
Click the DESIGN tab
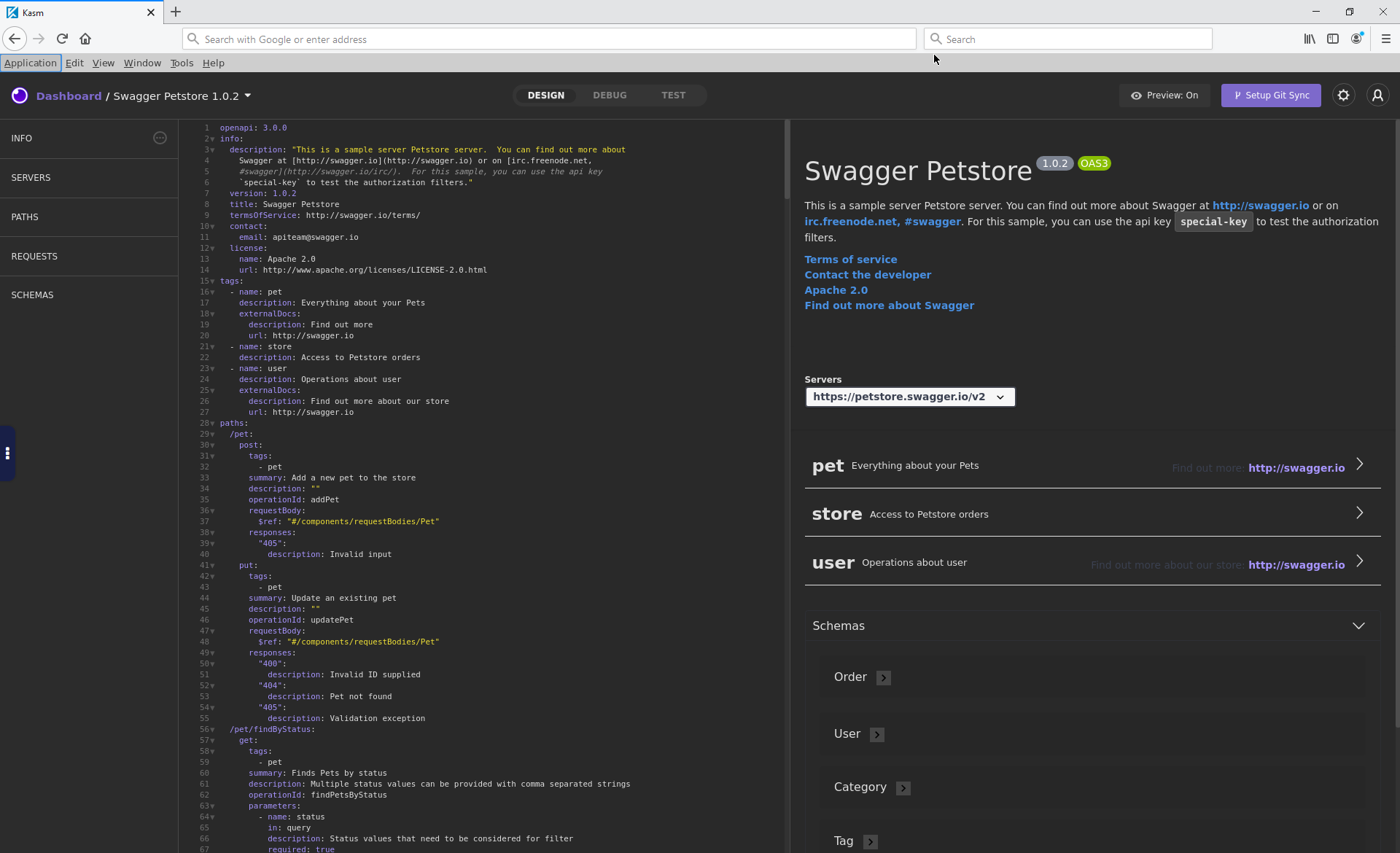(x=546, y=95)
